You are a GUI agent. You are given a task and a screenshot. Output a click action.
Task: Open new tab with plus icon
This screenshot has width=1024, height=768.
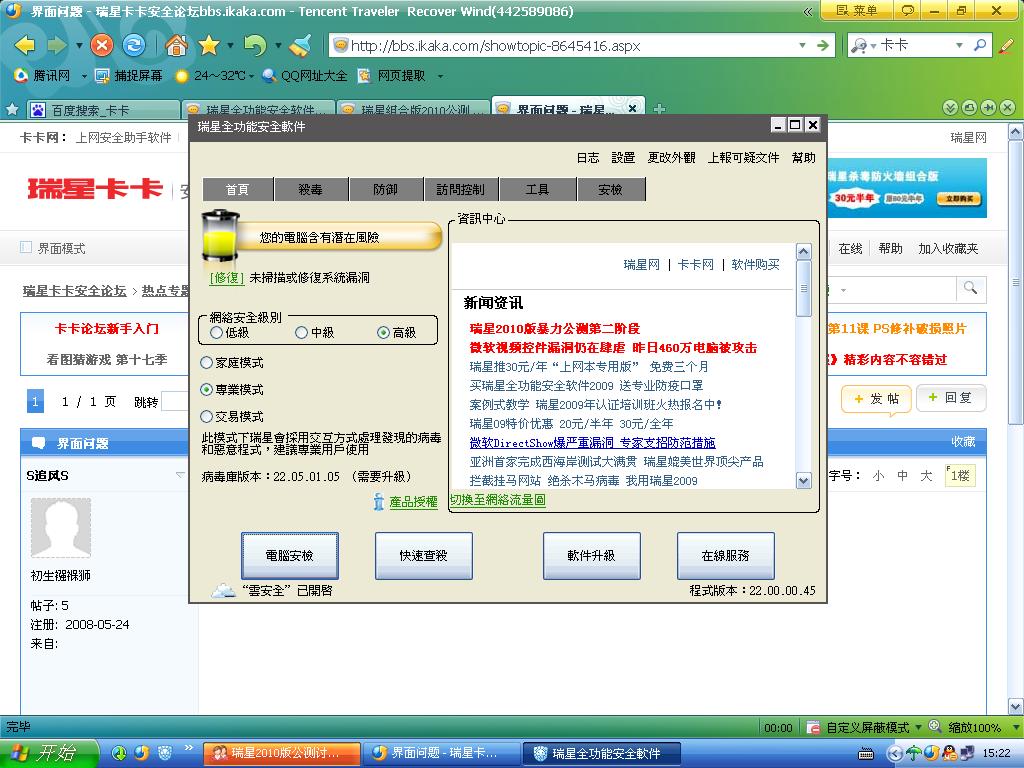click(x=660, y=108)
